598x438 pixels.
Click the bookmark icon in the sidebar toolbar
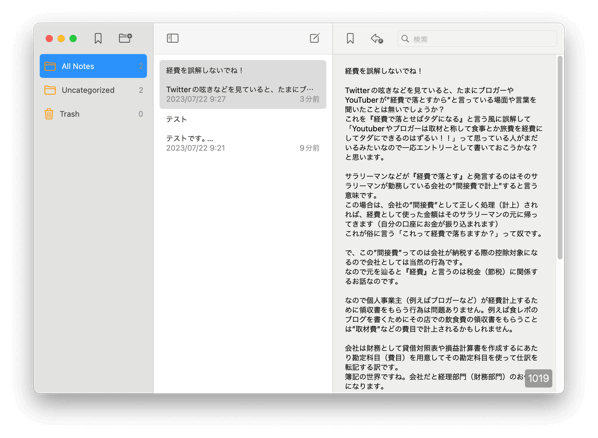click(x=98, y=38)
